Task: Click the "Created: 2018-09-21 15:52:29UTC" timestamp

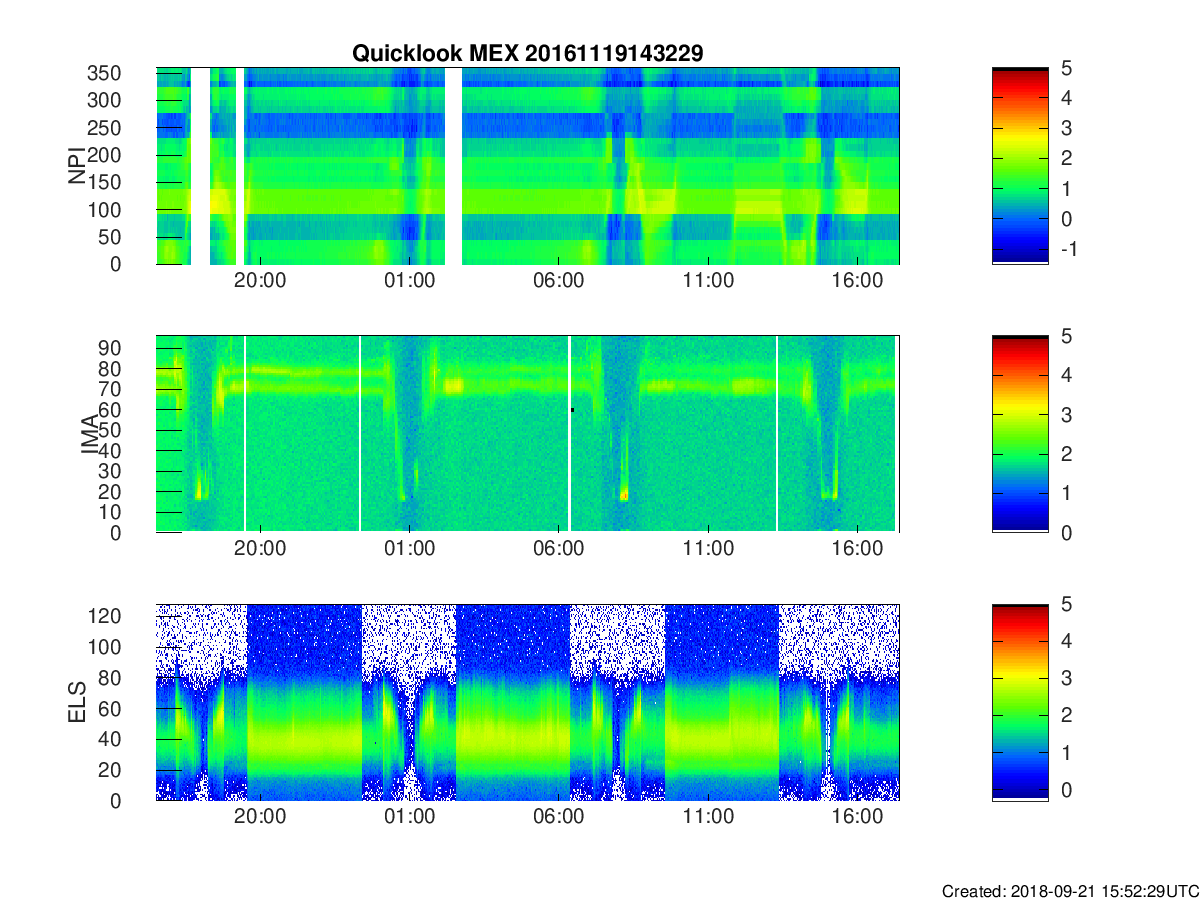Action: [x=1070, y=890]
